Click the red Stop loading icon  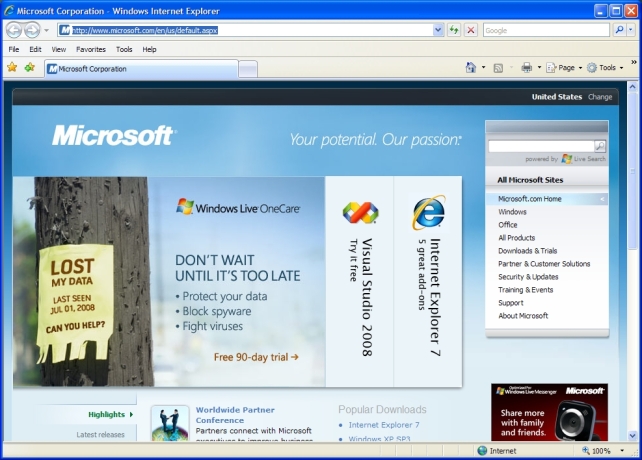[471, 30]
